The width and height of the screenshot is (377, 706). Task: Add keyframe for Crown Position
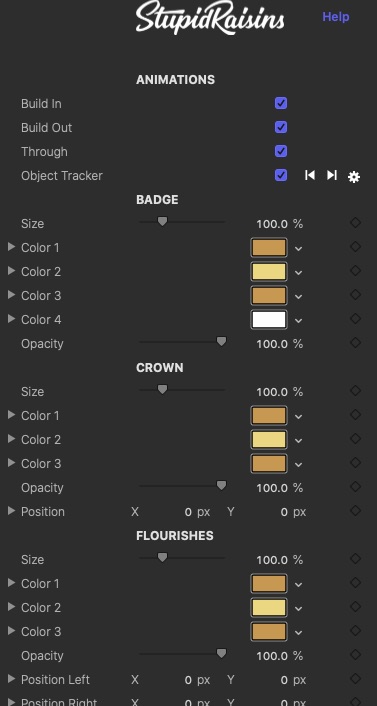pyautogui.click(x=355, y=511)
